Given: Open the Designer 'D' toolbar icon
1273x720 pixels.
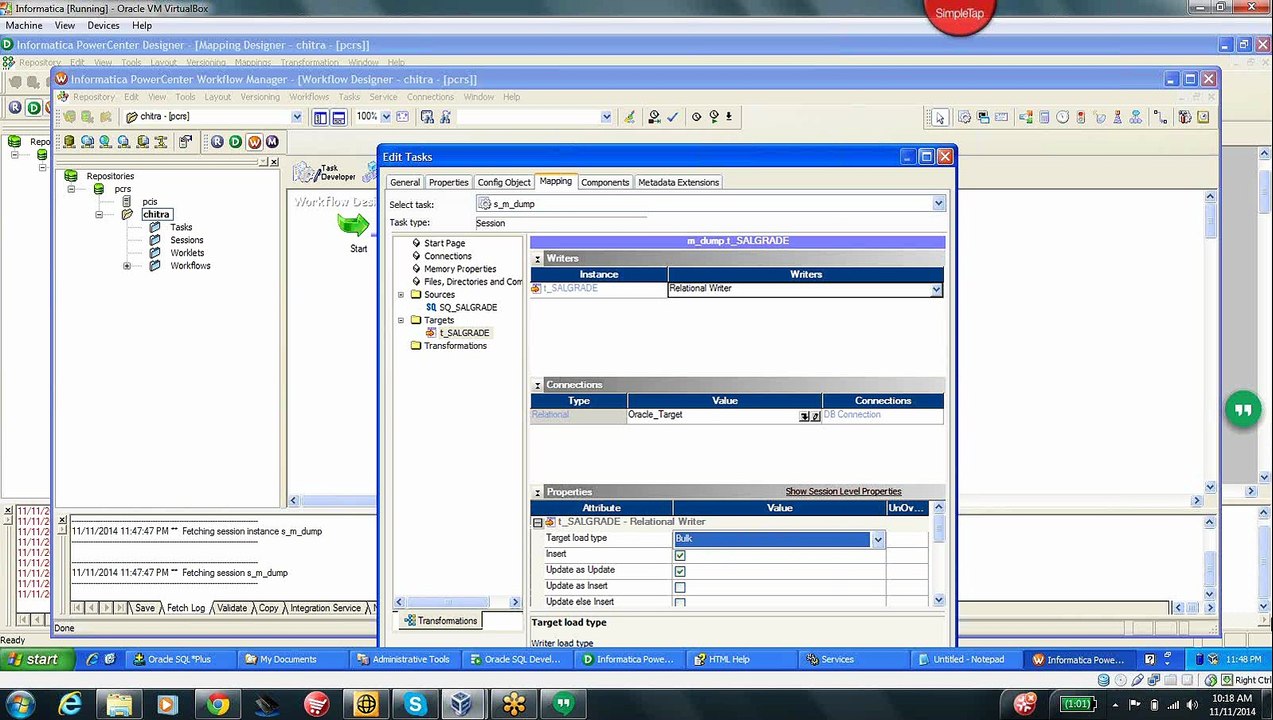Looking at the screenshot, I should pyautogui.click(x=236, y=142).
